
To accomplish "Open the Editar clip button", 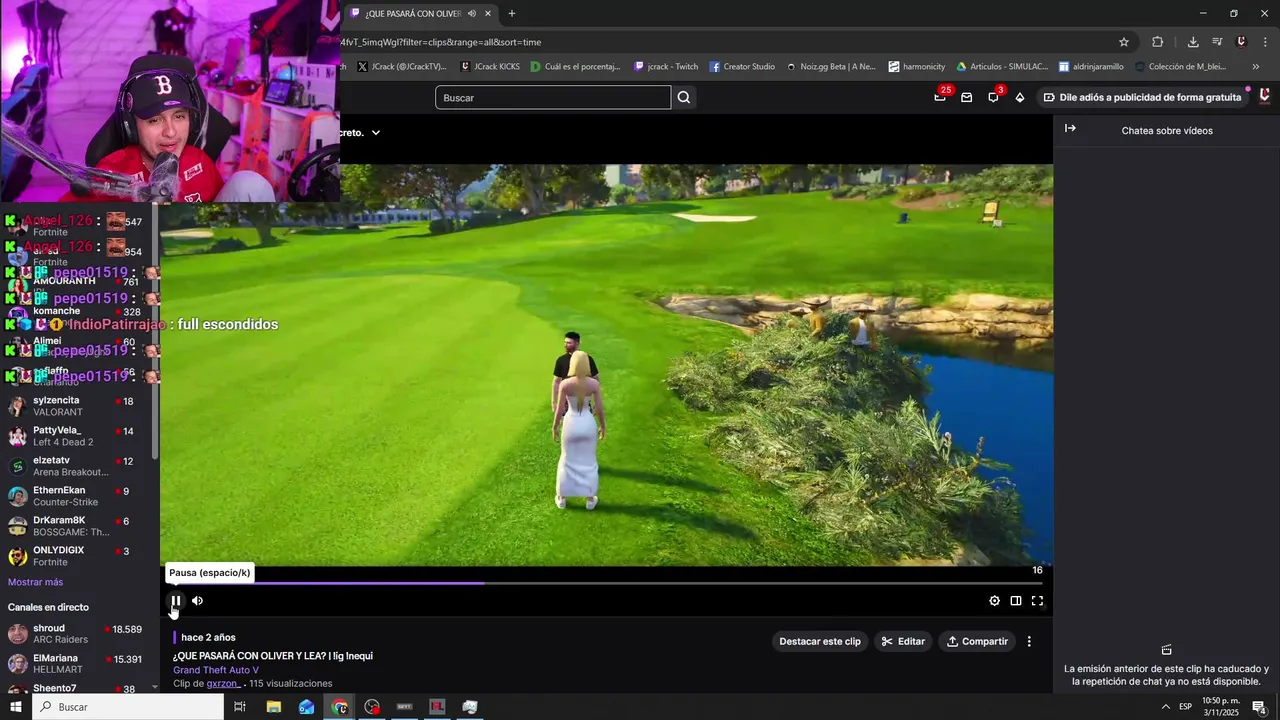I will [x=903, y=642].
